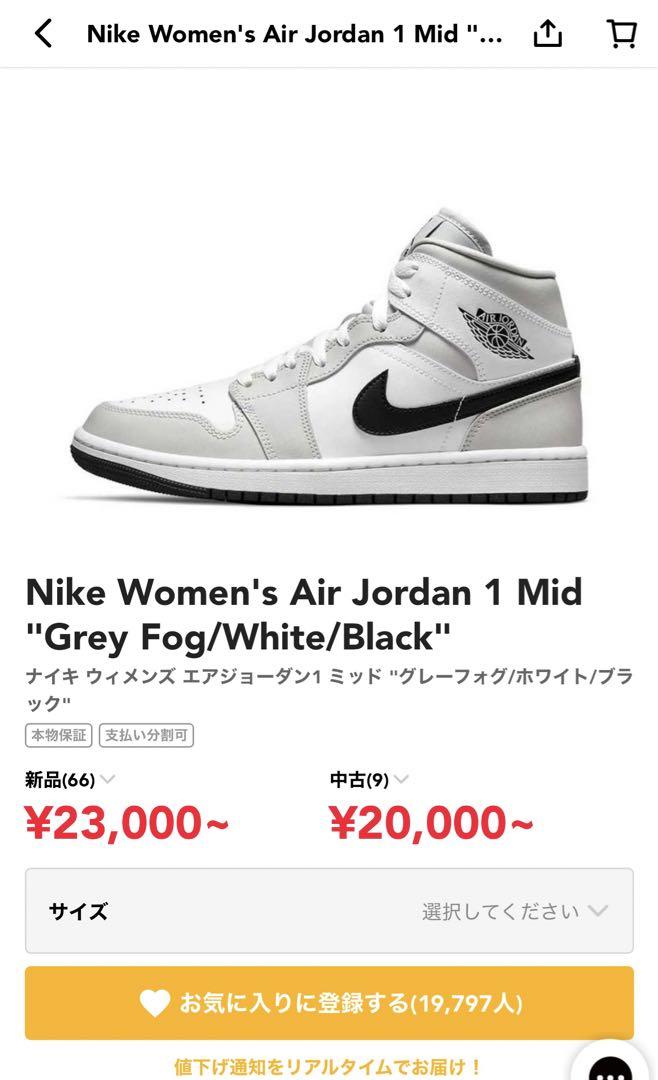Screen dimensions: 658x1080
Task: Select the ¥23,000 new price
Action: click(126, 823)
